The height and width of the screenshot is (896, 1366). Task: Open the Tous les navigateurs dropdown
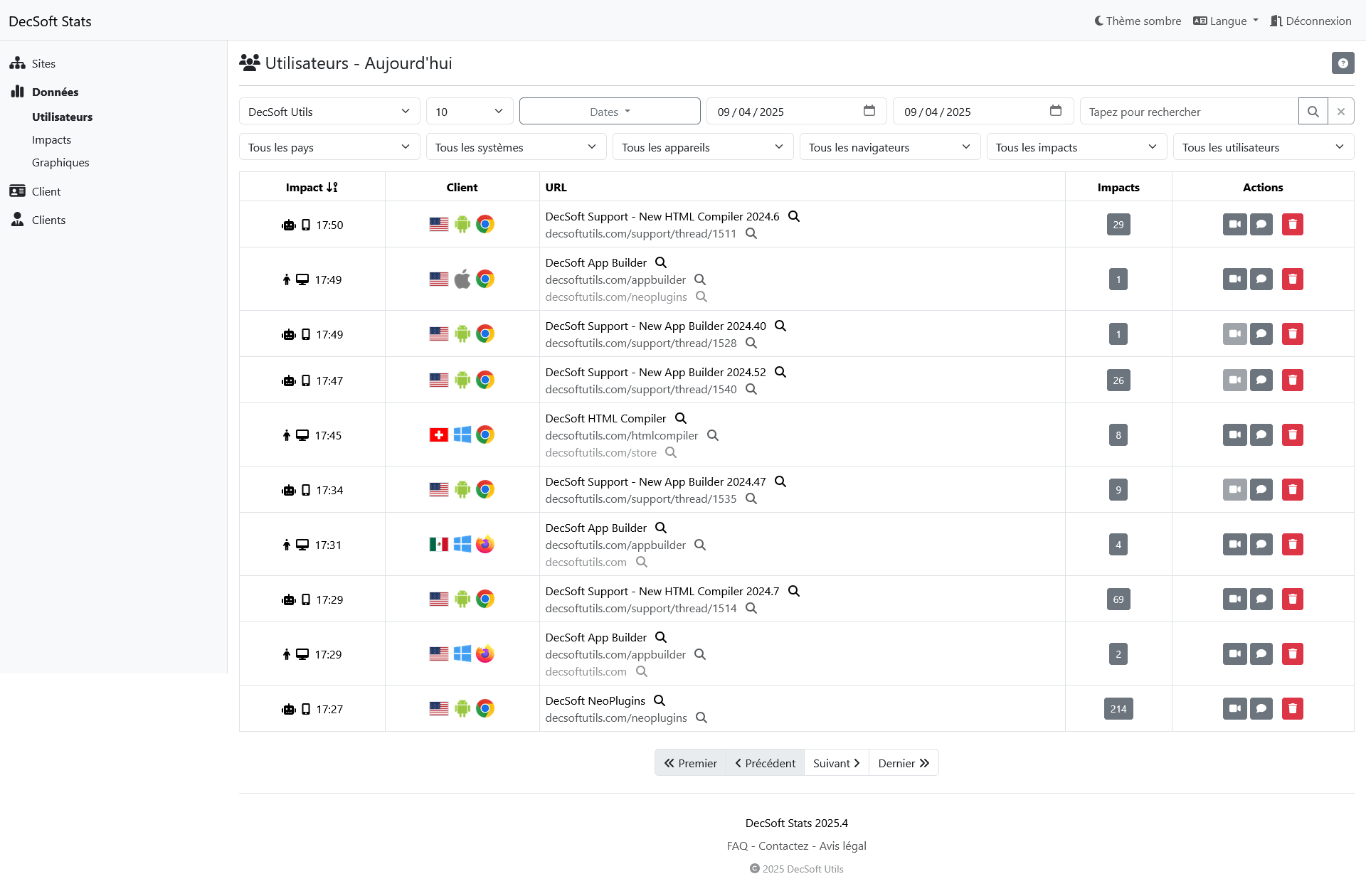pyautogui.click(x=890, y=146)
